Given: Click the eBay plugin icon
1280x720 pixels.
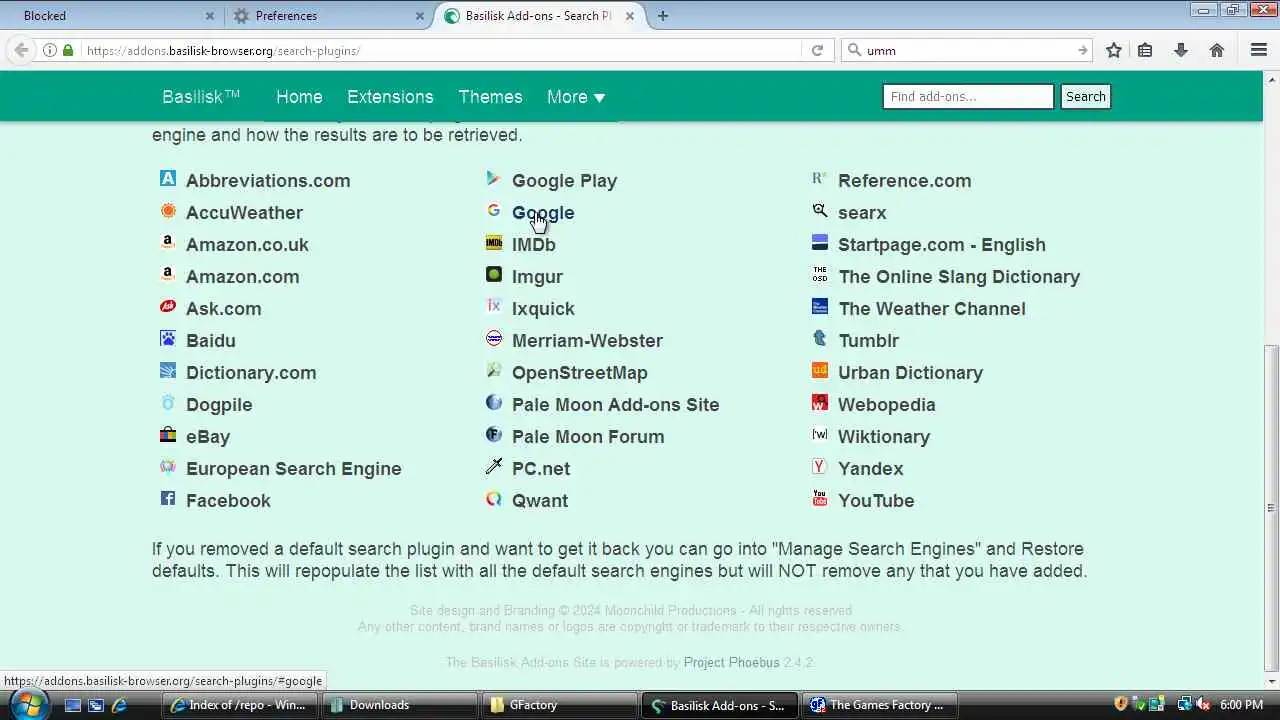Looking at the screenshot, I should 168,435.
